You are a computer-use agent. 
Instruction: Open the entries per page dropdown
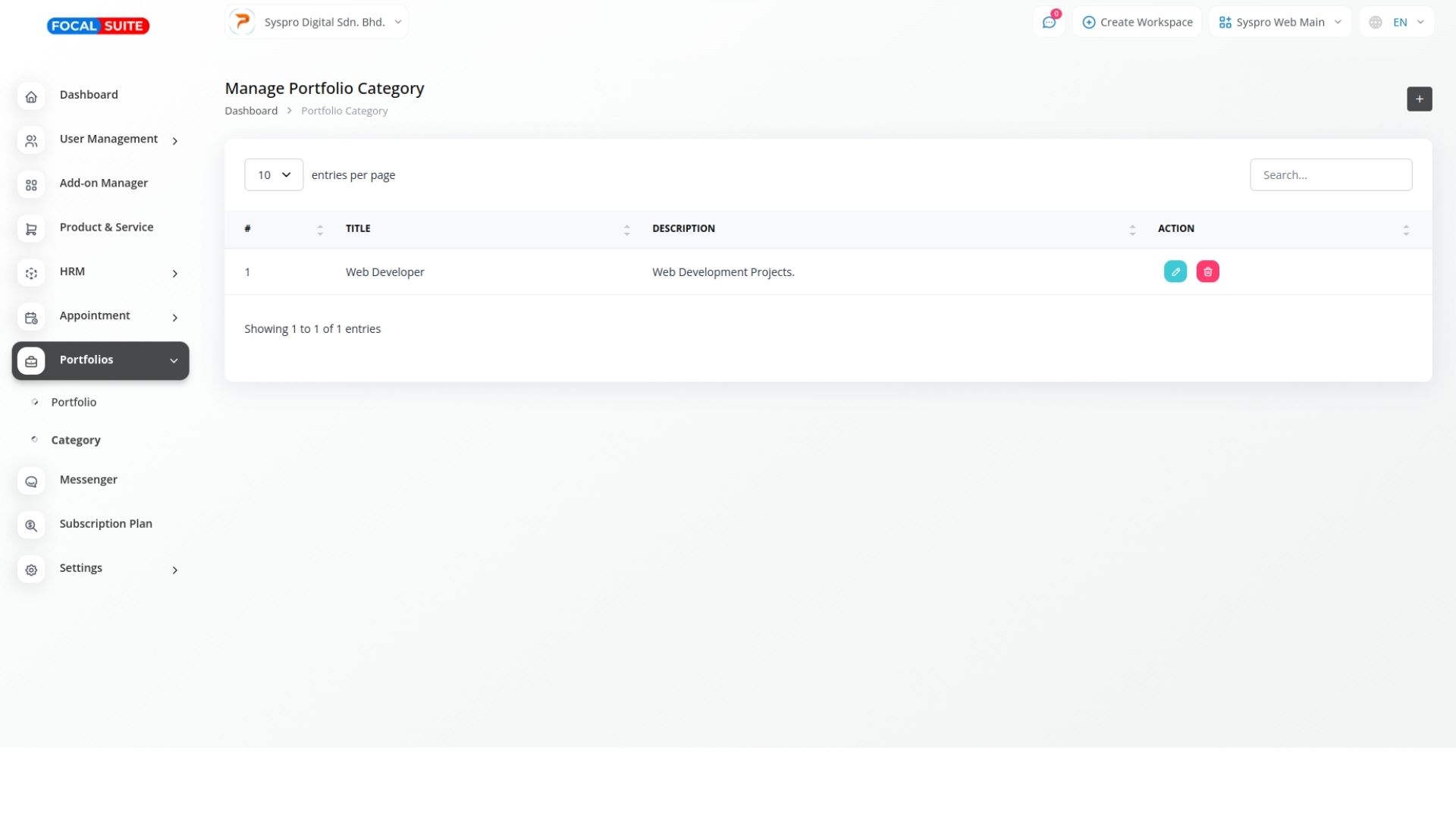click(273, 175)
